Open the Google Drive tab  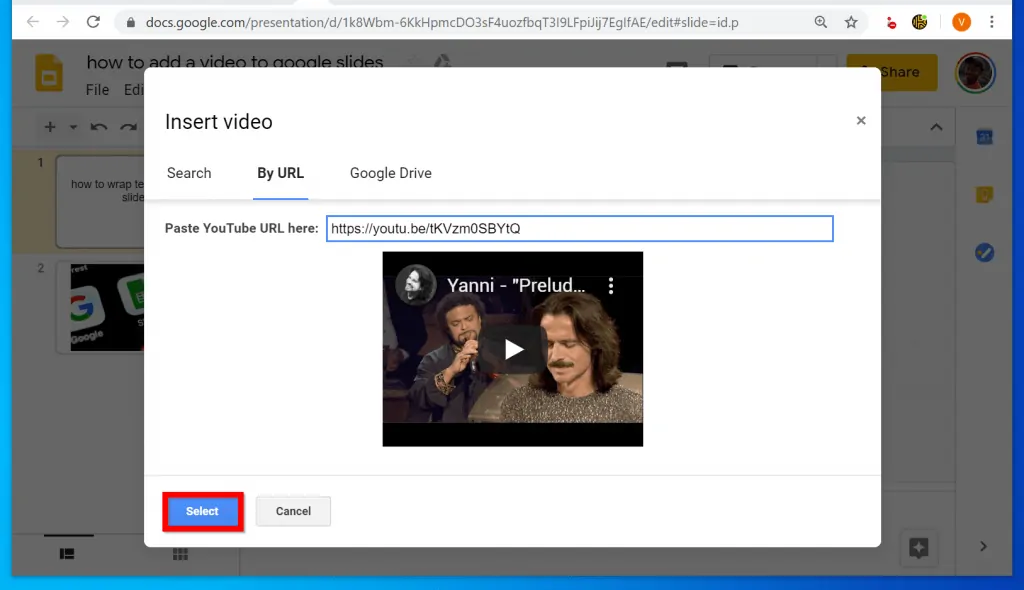click(x=390, y=173)
